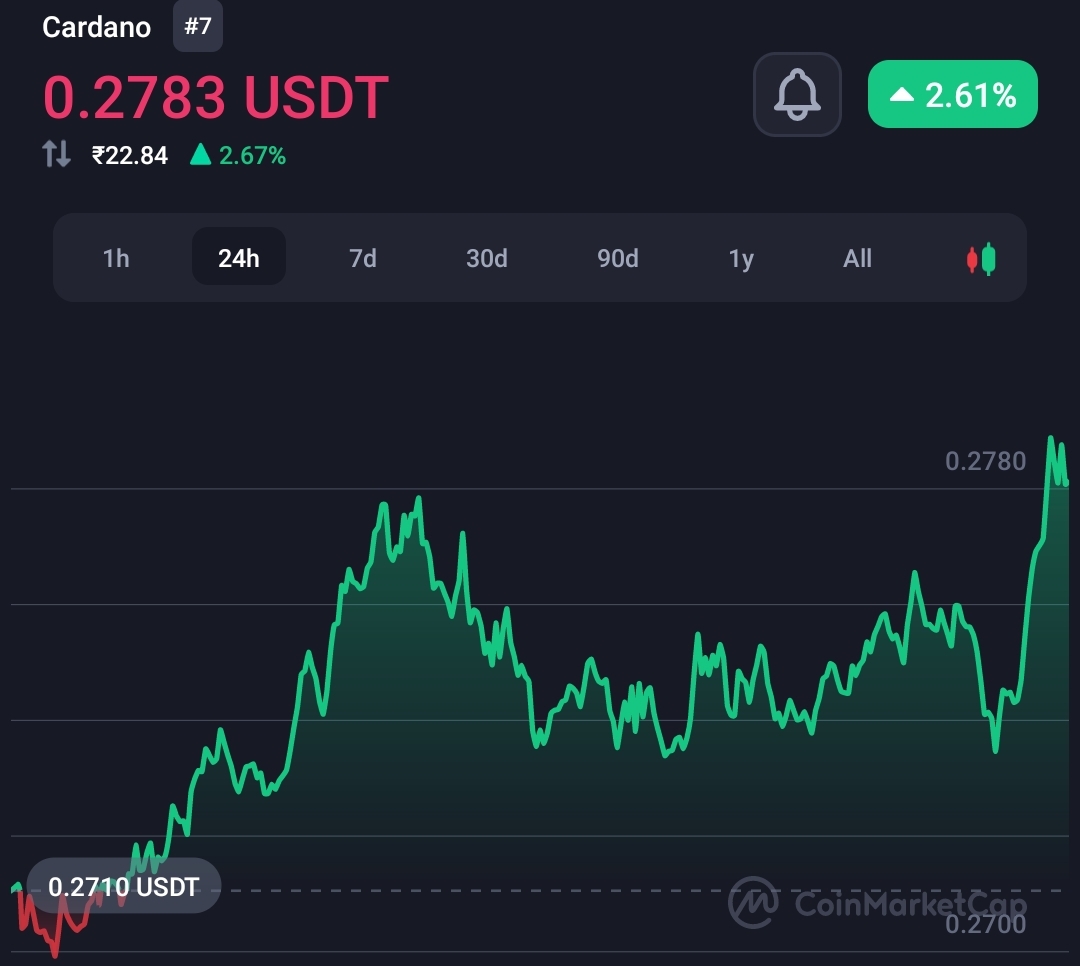The height and width of the screenshot is (966, 1080).
Task: Tap the latest point on the price line
Action: (1066, 483)
